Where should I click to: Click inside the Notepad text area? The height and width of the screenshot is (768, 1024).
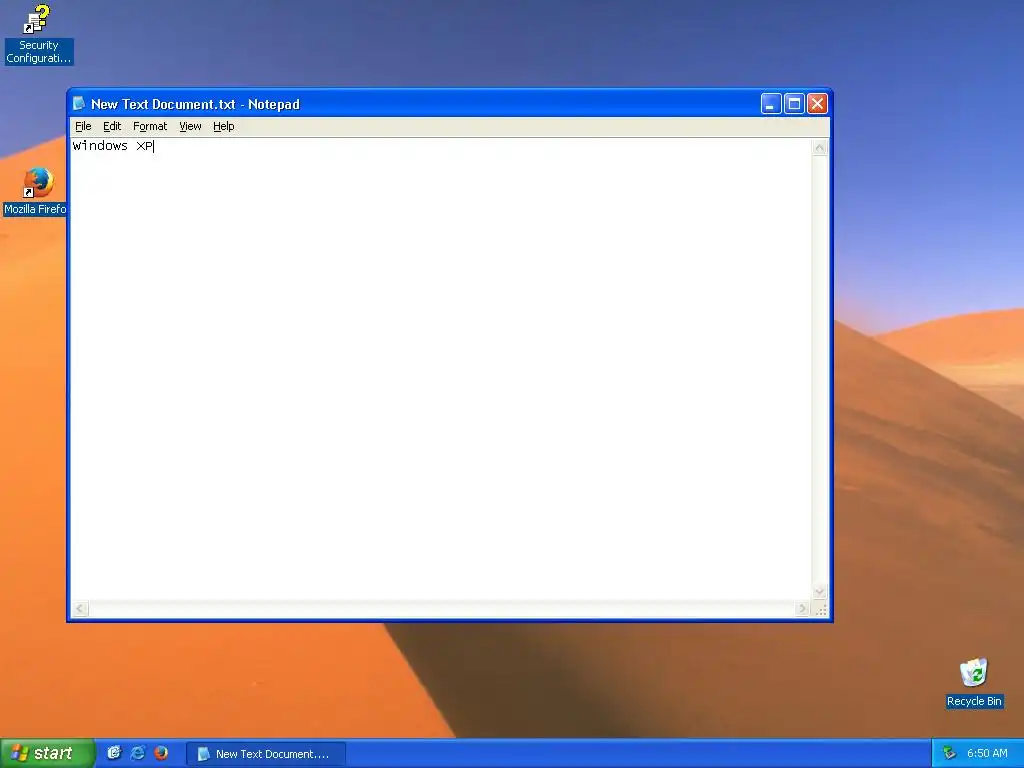(441, 369)
